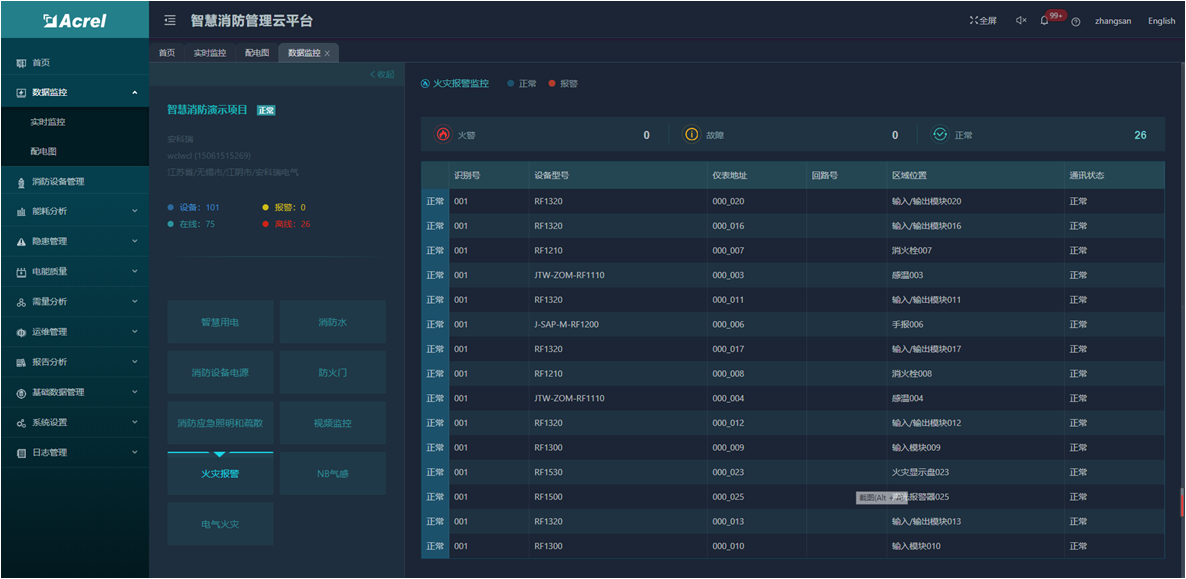This screenshot has height=579, width=1186.
Task: Select the 防火门 category tile
Action: [x=332, y=372]
